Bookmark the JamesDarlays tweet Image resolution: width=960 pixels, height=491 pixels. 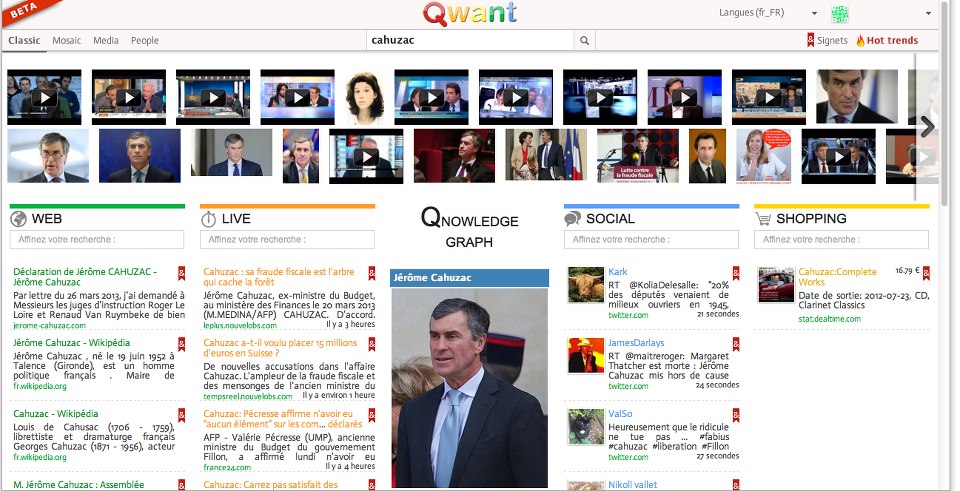(x=736, y=343)
